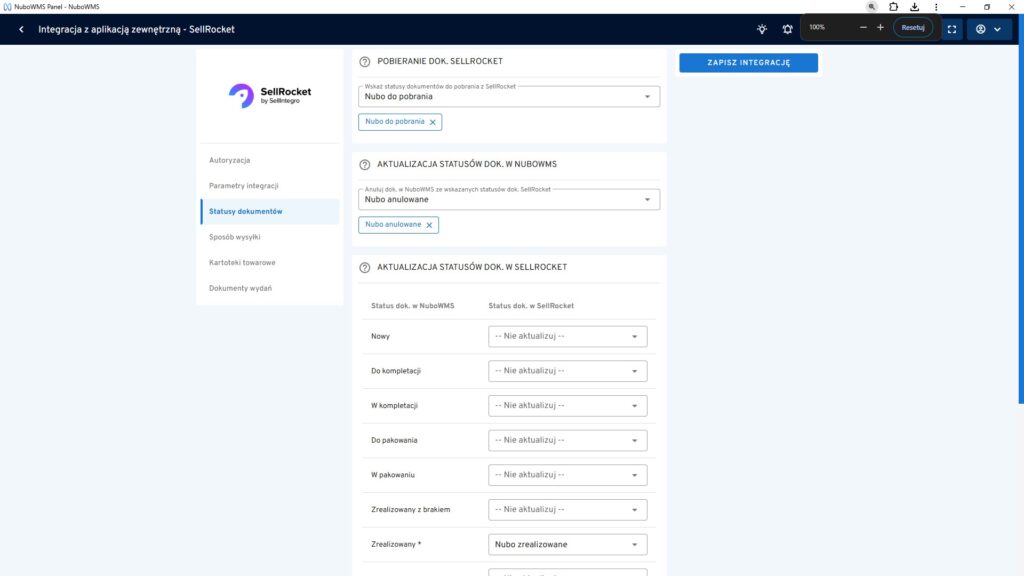Remove the 'Nubo anulowane' chip
This screenshot has width=1024, height=576.
pyautogui.click(x=429, y=225)
